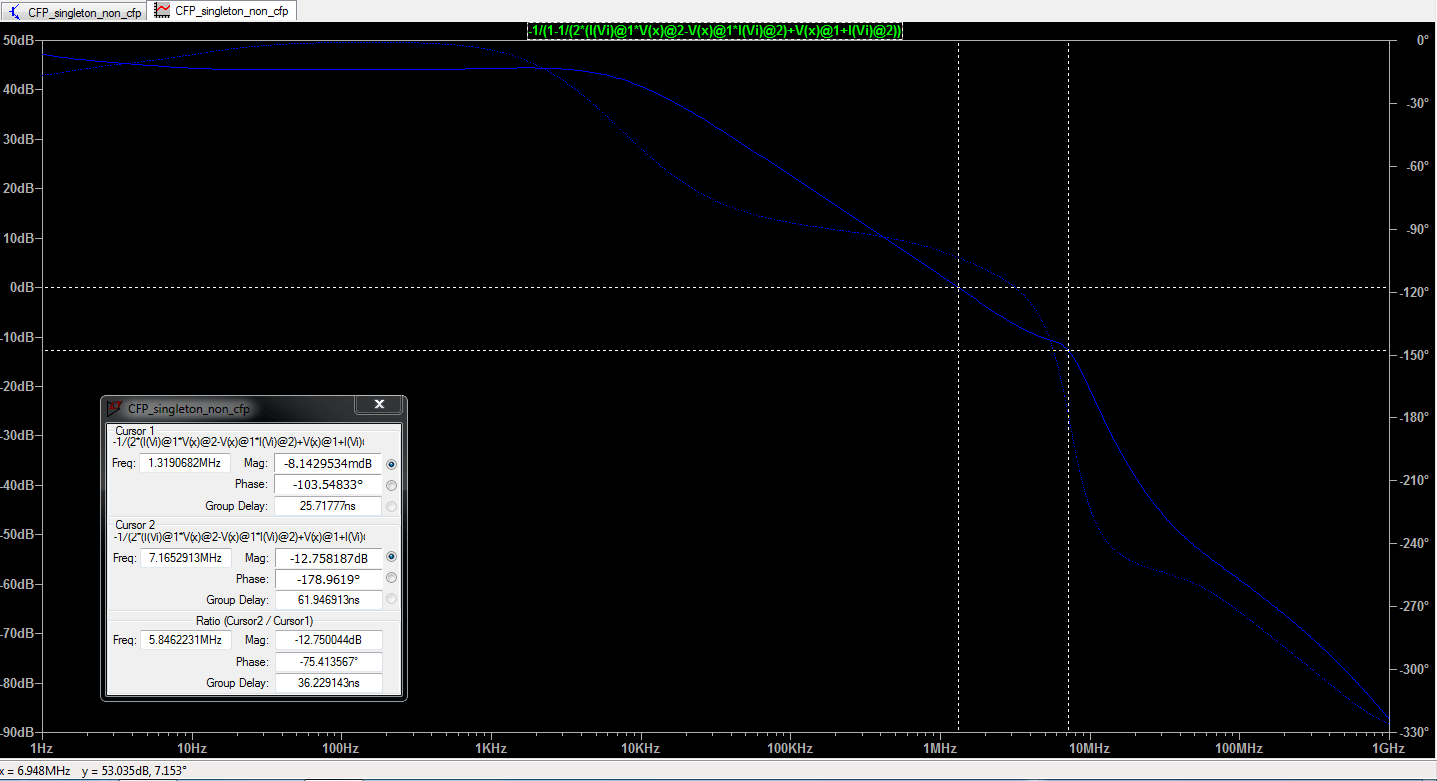Click the status bar x = 6.948MHz readout
Image resolution: width=1437 pixels, height=781 pixels.
[x=36, y=771]
